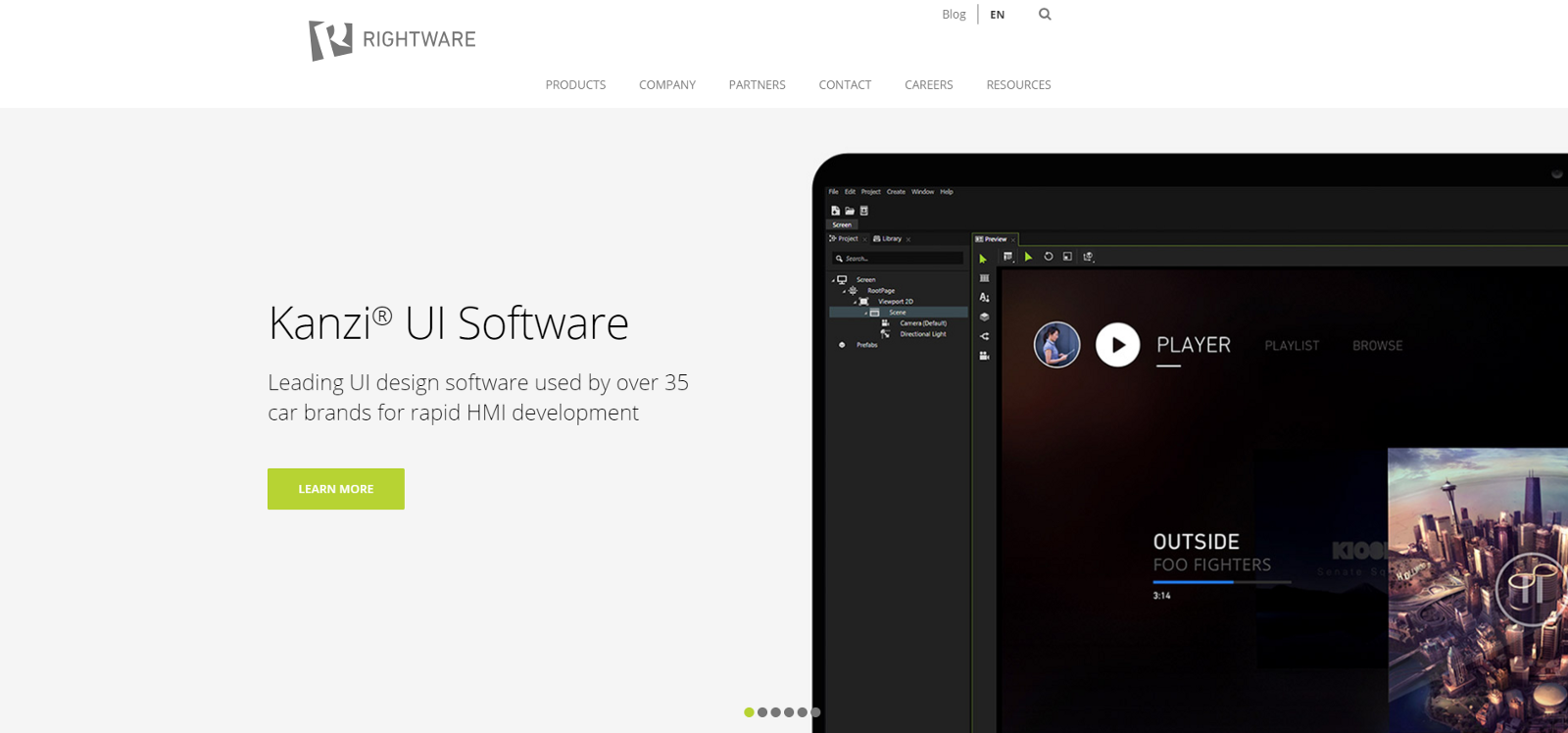Open the Blog link
The image size is (1568, 733).
(954, 15)
